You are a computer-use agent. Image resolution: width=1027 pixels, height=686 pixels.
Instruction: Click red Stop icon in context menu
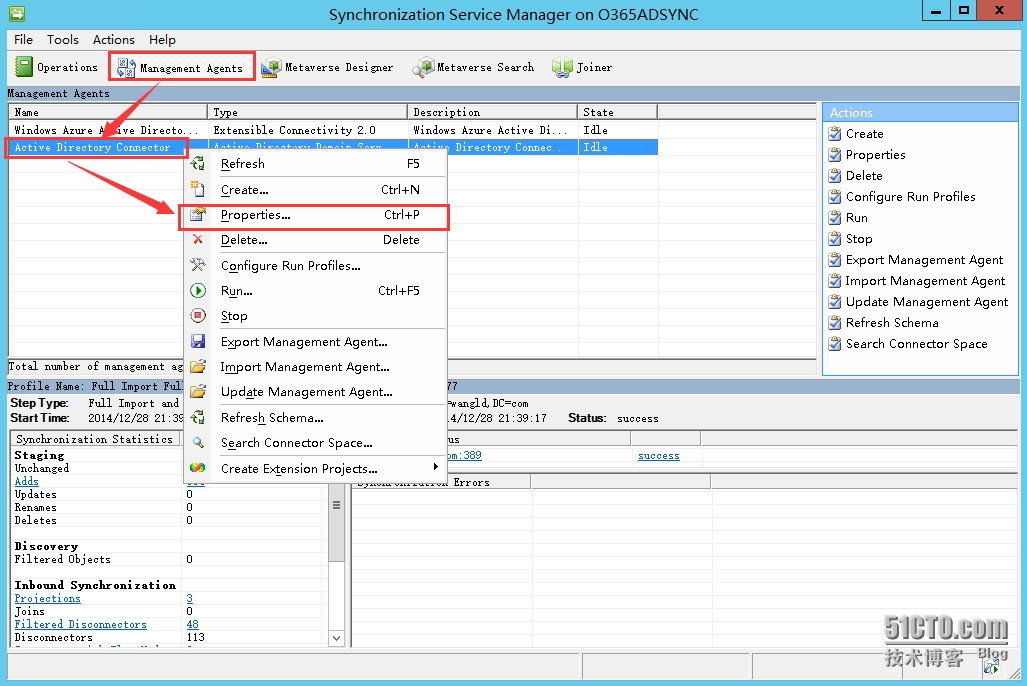pyautogui.click(x=198, y=316)
